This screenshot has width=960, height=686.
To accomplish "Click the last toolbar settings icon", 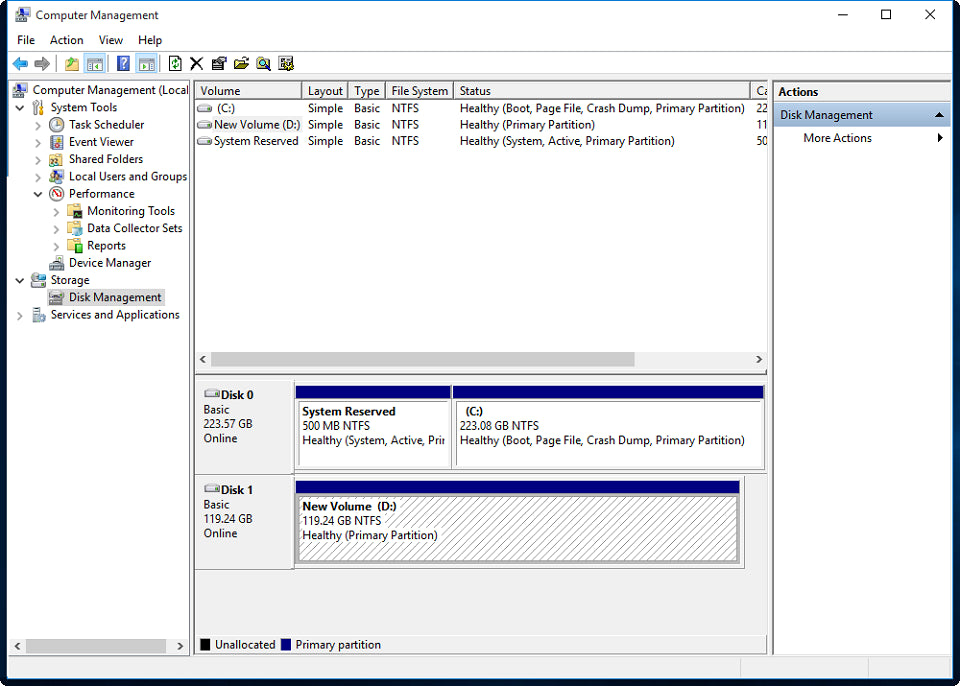I will click(x=286, y=64).
